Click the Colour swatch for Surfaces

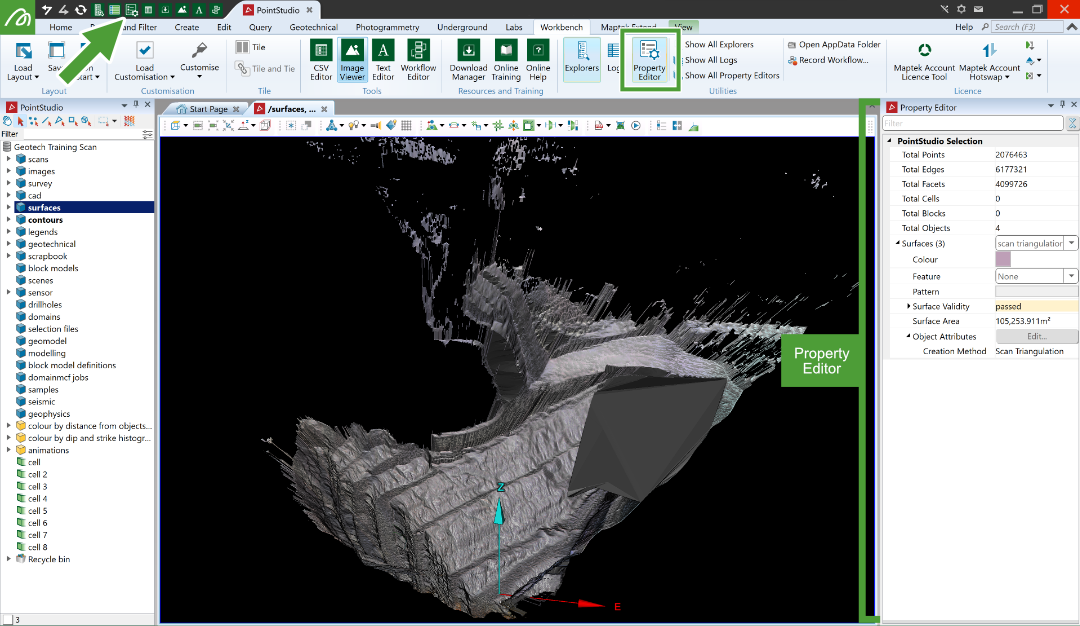pyautogui.click(x=1003, y=260)
